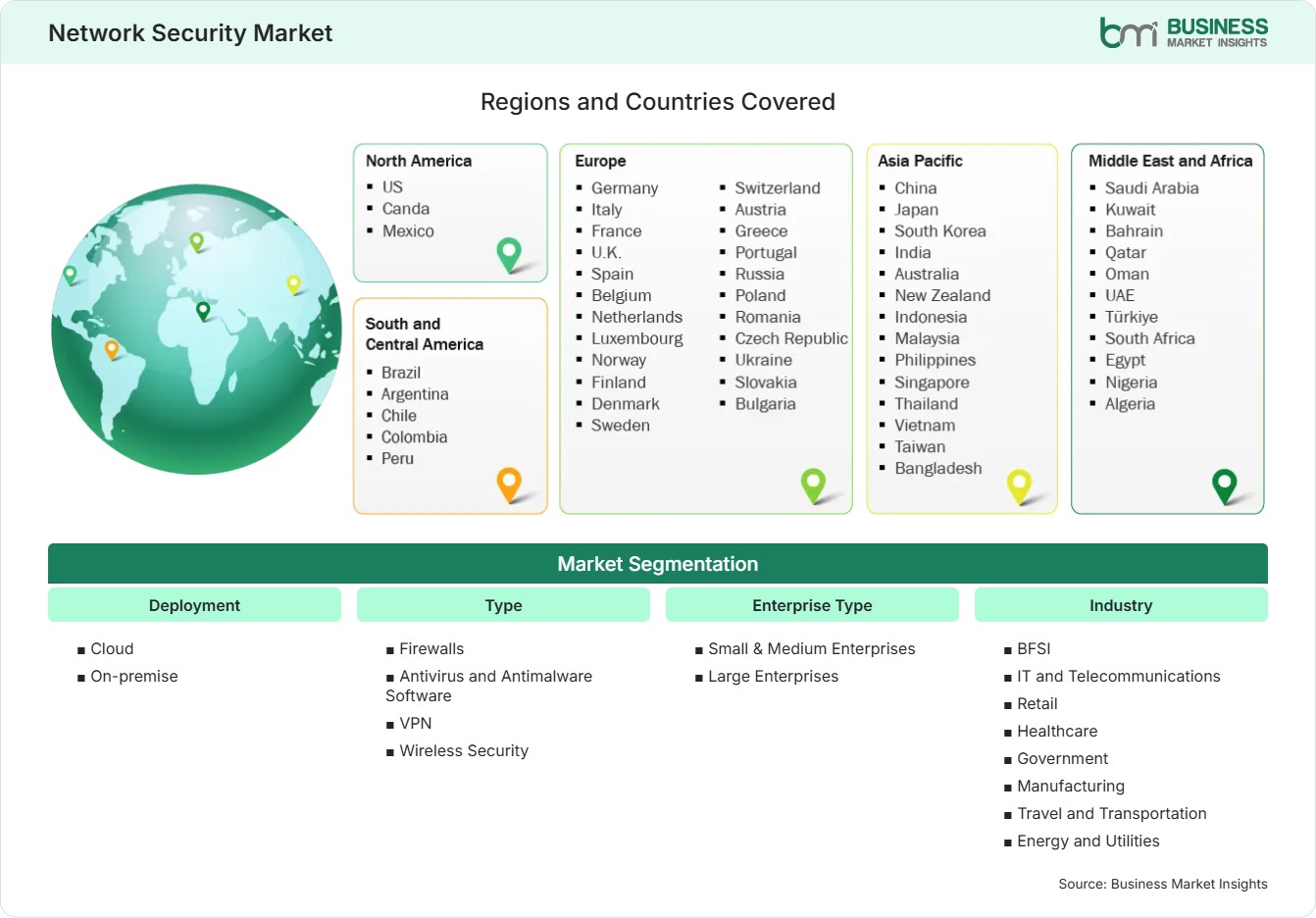The width and height of the screenshot is (1316, 918).
Task: Click Switzerland in the Europe list
Action: (x=778, y=188)
